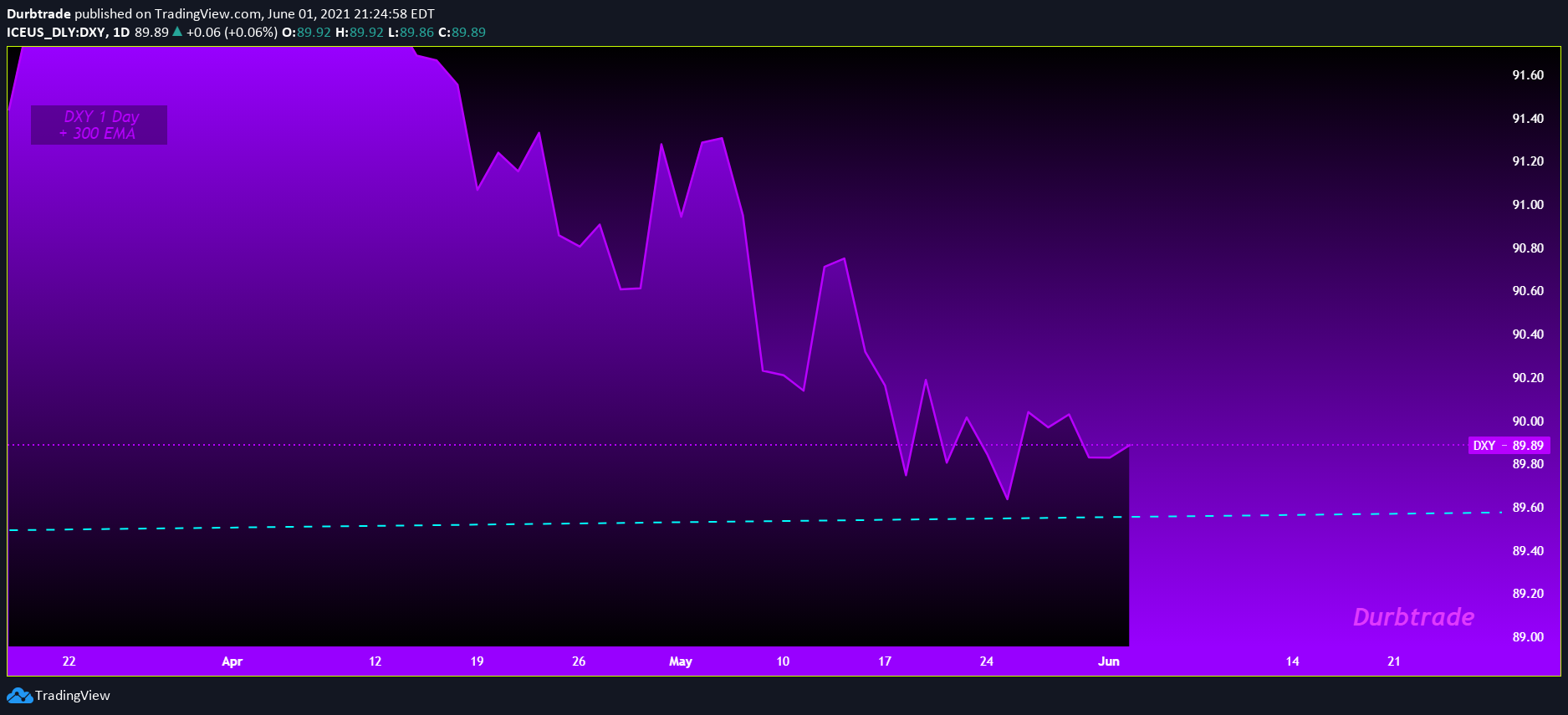The image size is (1568, 715).
Task: Click the +0.06 (+0.06%) change value
Action: coord(232,33)
